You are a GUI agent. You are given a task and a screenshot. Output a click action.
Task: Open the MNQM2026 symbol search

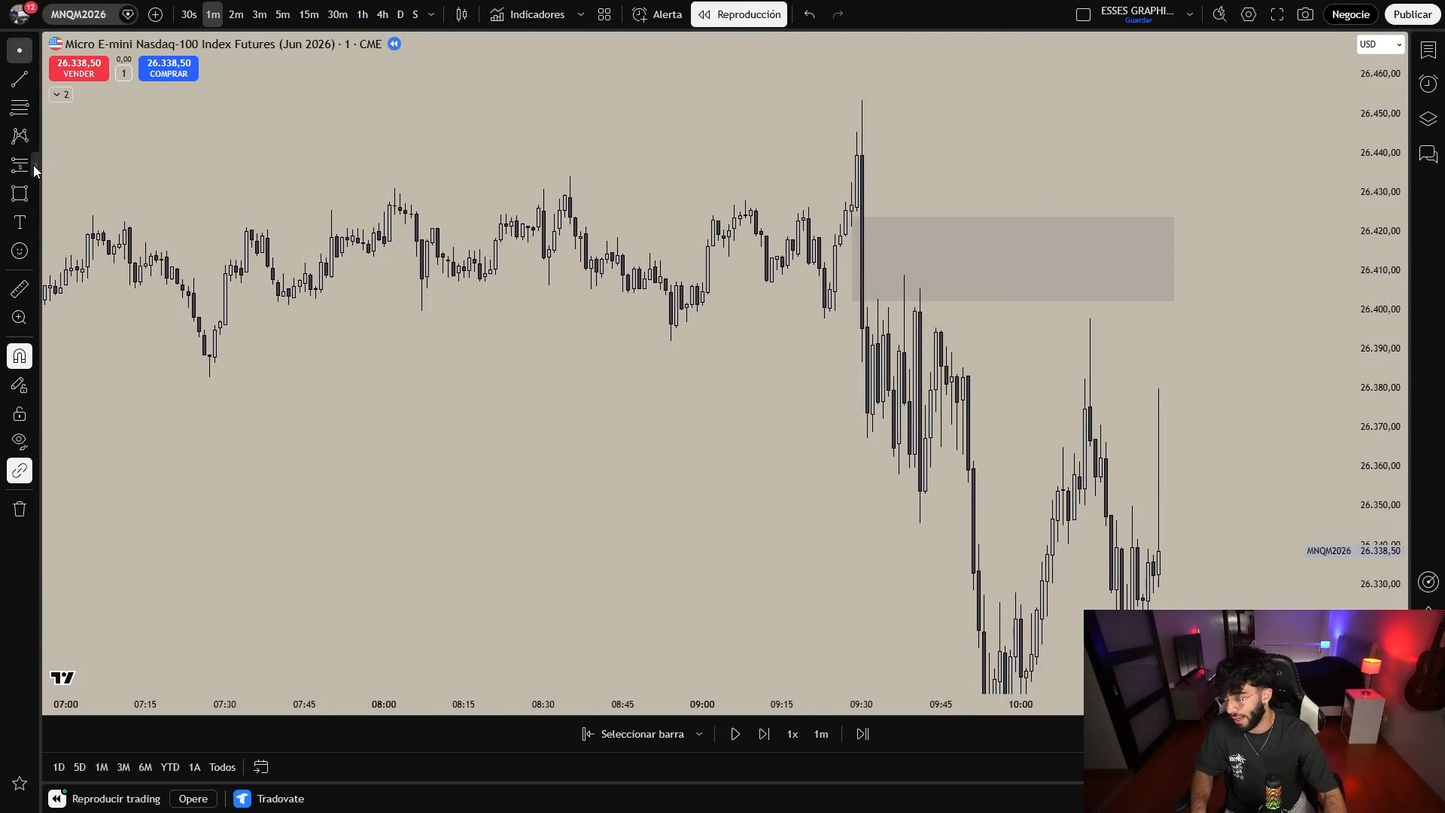(x=78, y=15)
